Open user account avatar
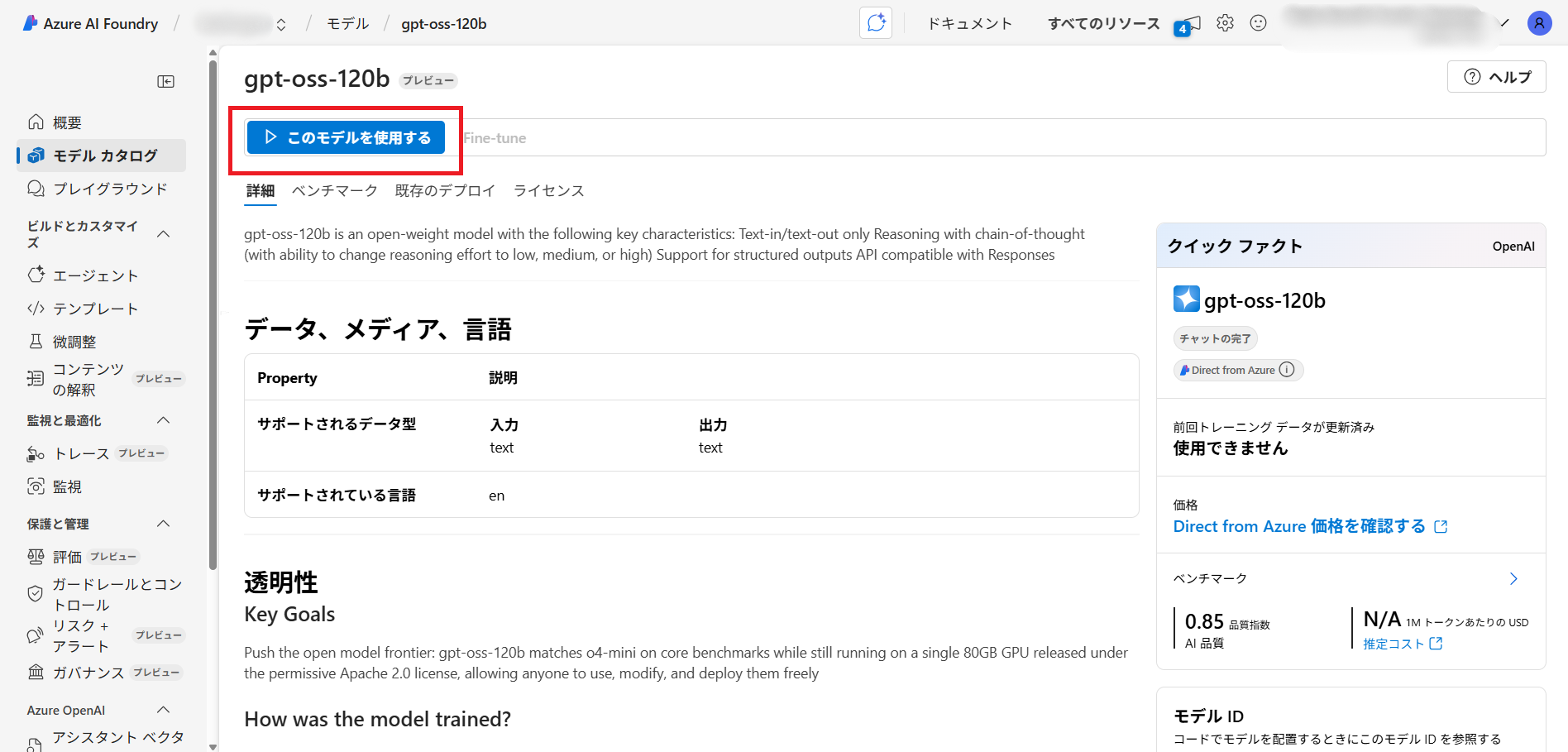1568x752 pixels. click(x=1539, y=23)
